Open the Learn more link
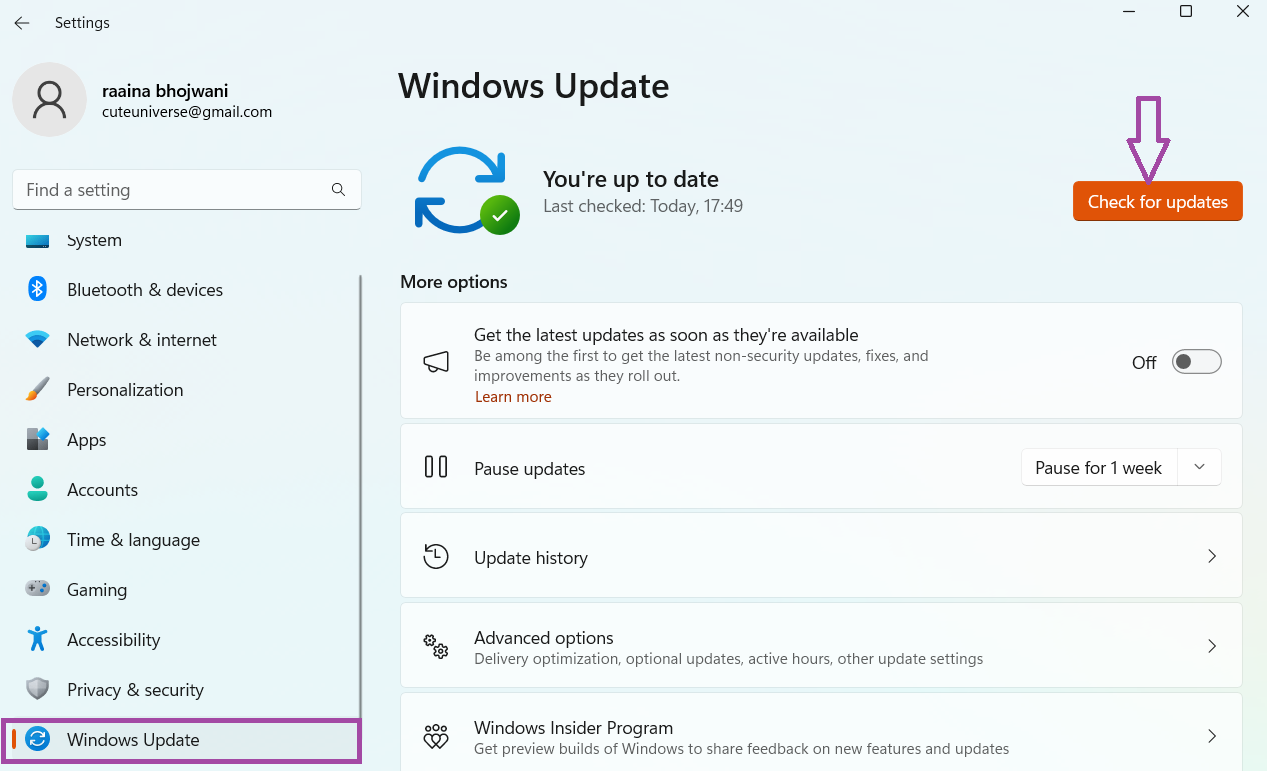The image size is (1267, 771). coord(513,396)
